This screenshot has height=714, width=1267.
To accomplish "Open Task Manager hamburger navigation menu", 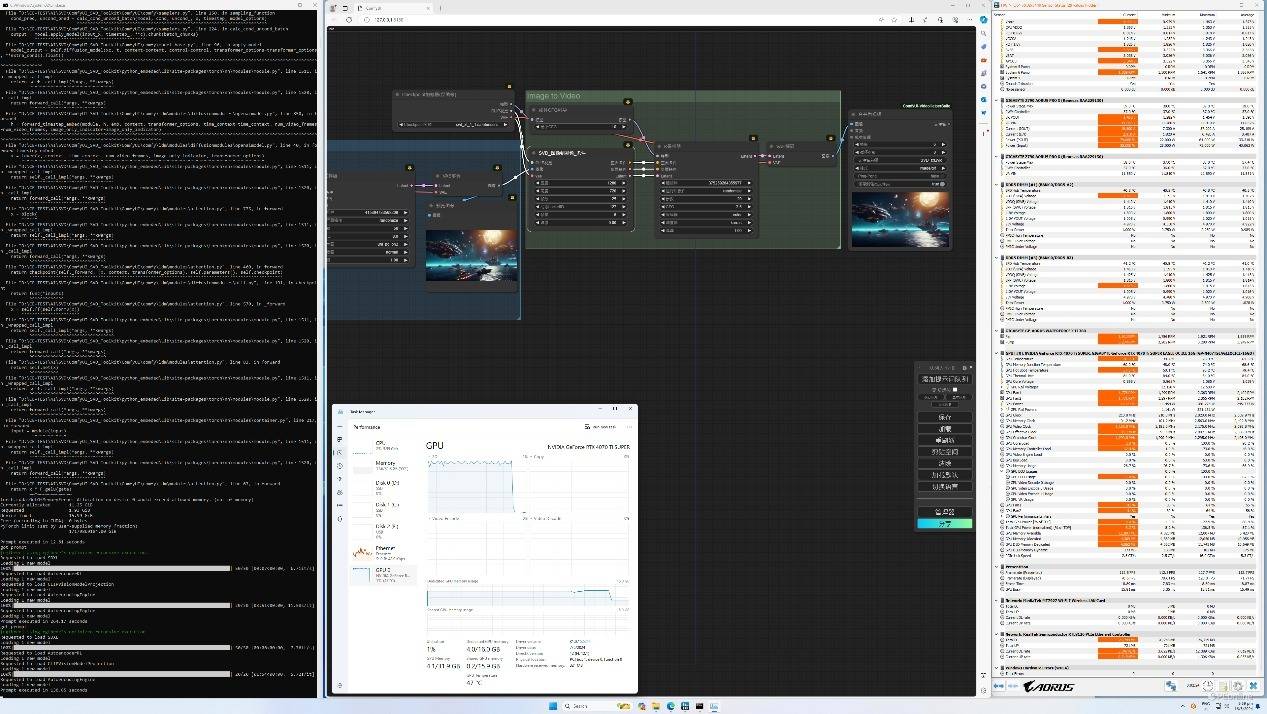I will [x=340, y=426].
